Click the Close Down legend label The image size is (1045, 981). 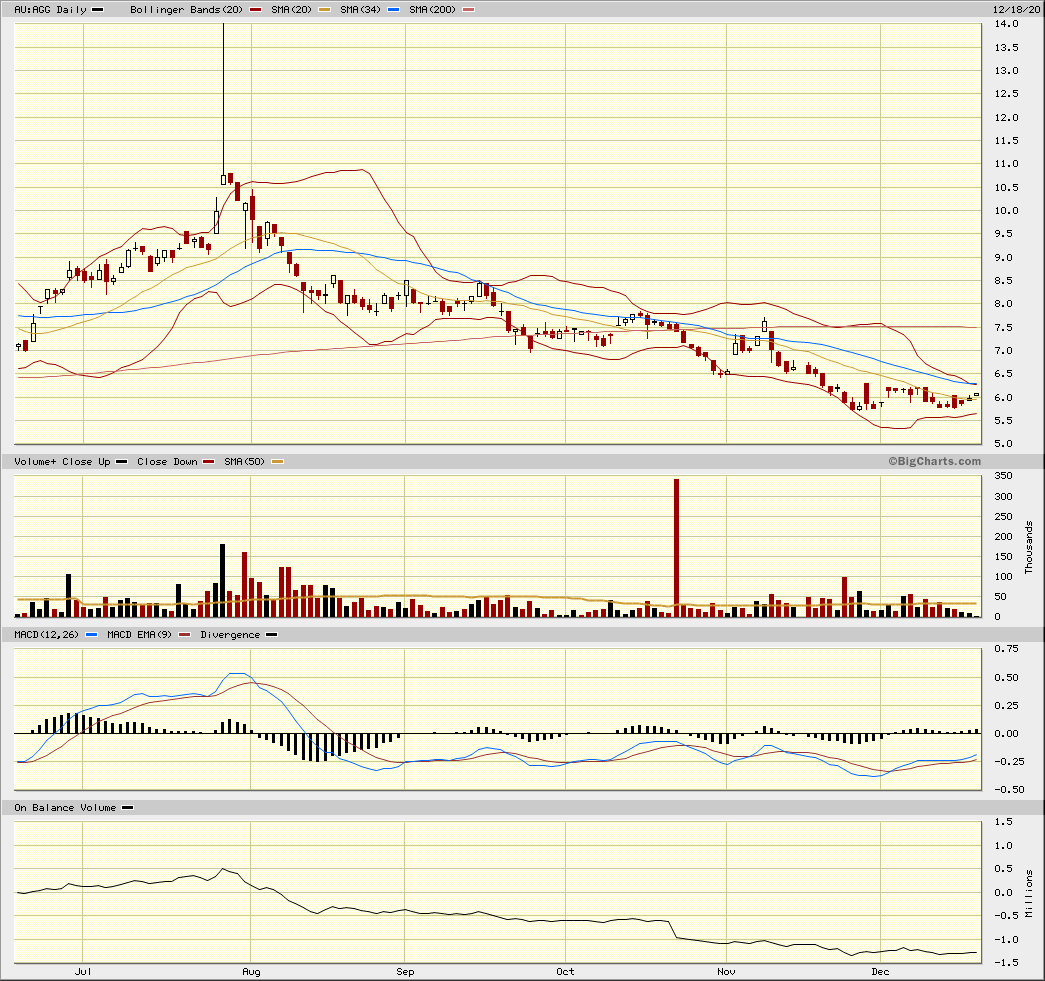[x=167, y=462]
